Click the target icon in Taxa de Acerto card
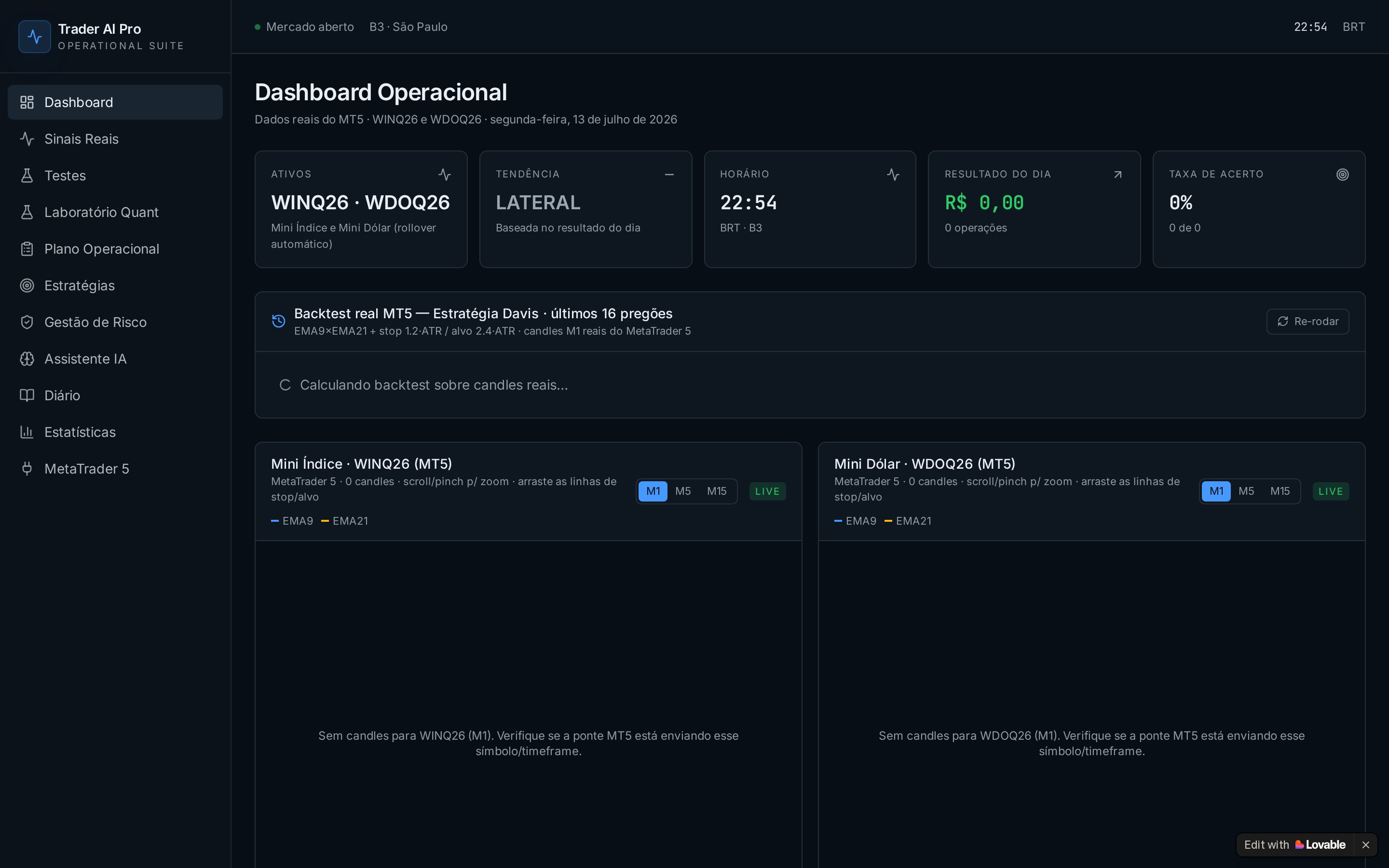Viewport: 1389px width, 868px height. (x=1343, y=175)
